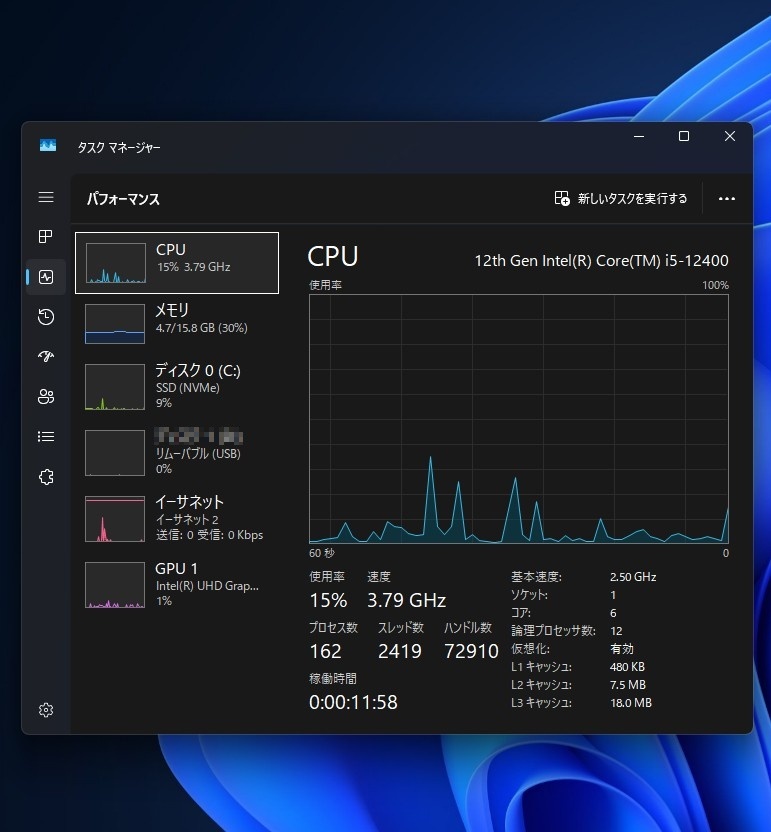Click the CPU mini graph thumbnail
The width and height of the screenshot is (771, 832).
click(116, 263)
